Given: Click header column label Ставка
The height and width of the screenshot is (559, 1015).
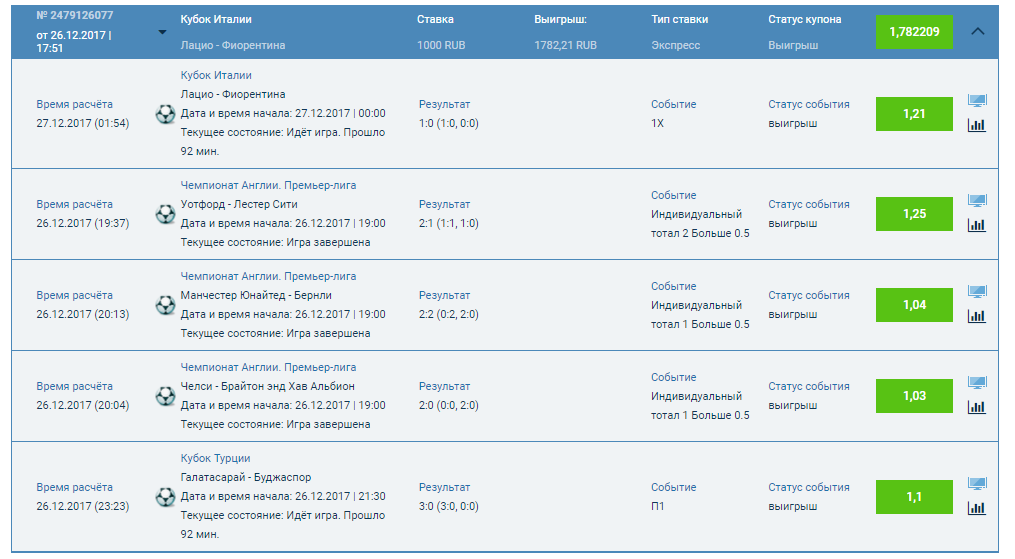Looking at the screenshot, I should pos(435,19).
